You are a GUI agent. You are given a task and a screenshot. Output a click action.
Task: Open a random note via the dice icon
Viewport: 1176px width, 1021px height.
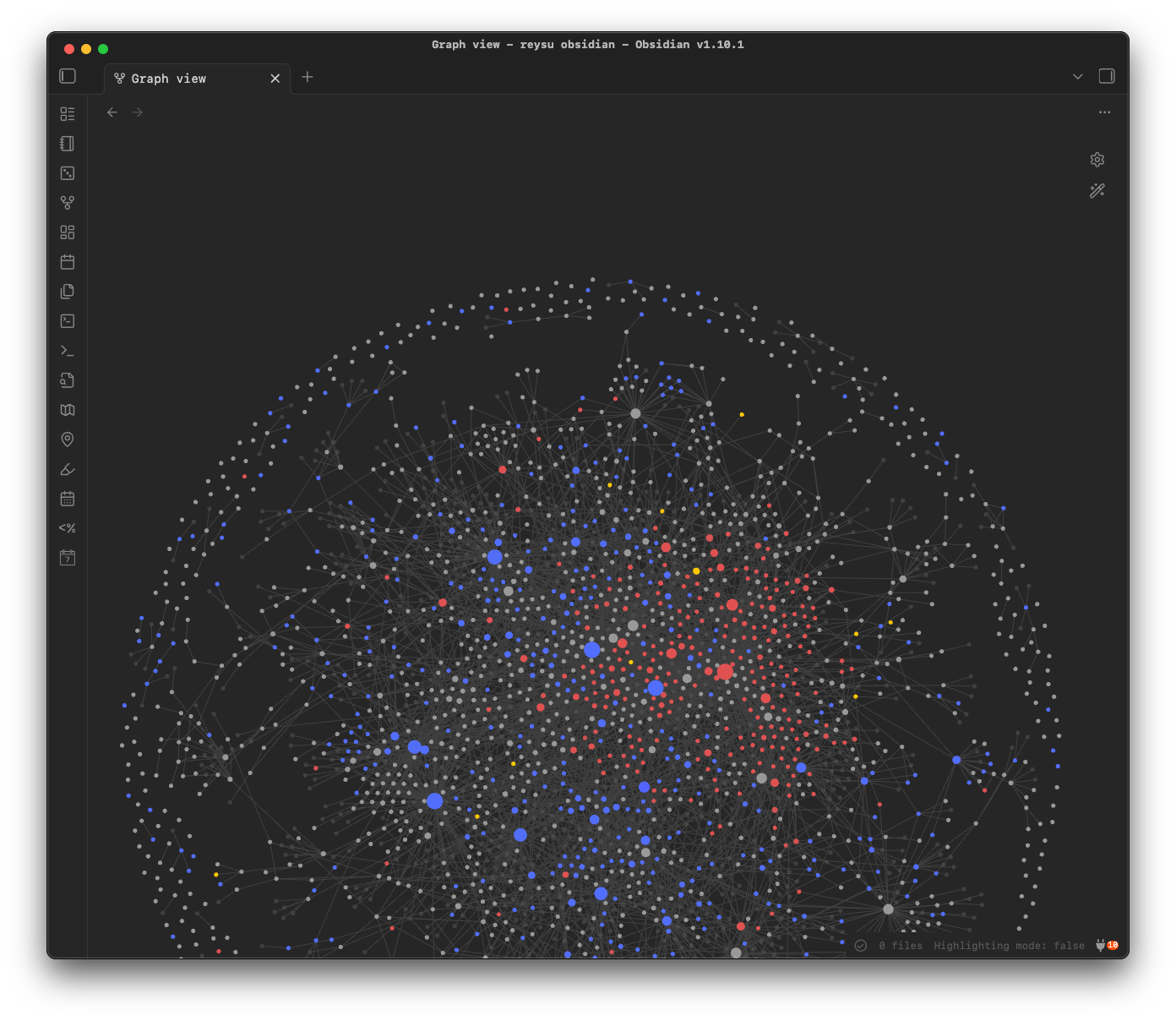coord(68,173)
